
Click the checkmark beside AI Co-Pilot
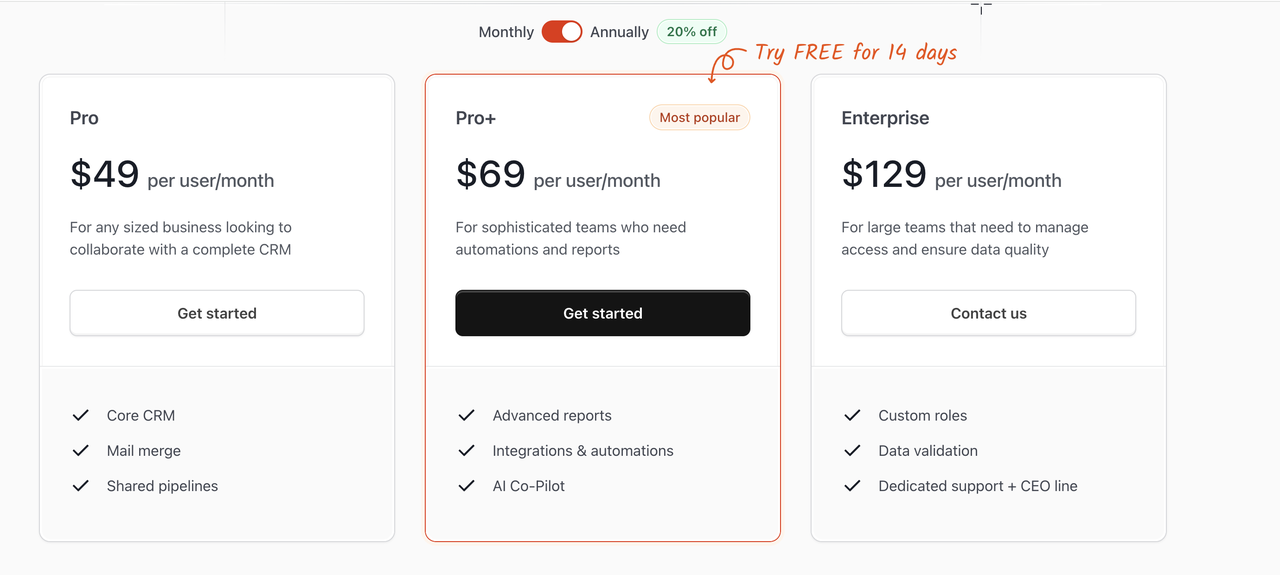click(466, 486)
